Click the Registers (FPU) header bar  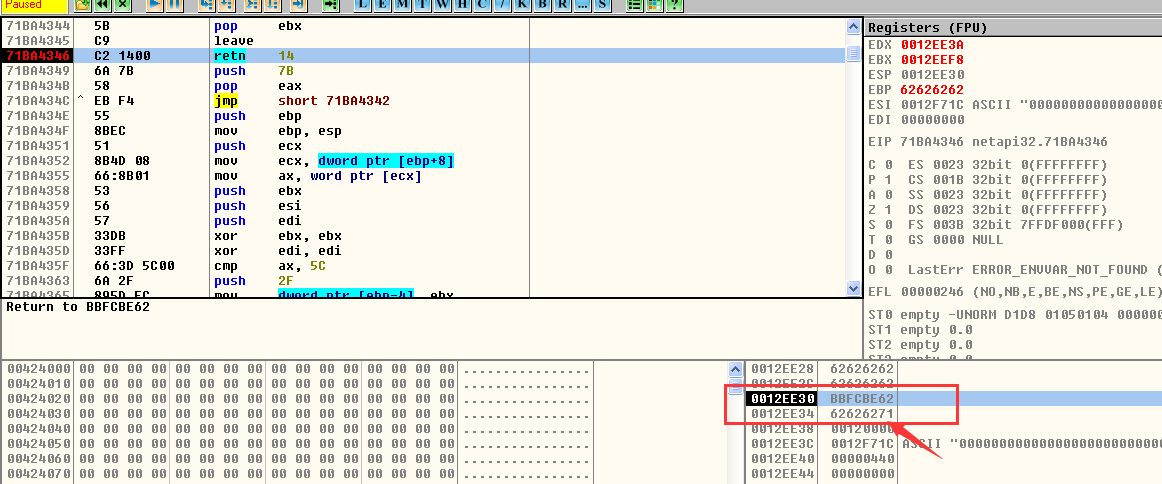pyautogui.click(x=1012, y=28)
